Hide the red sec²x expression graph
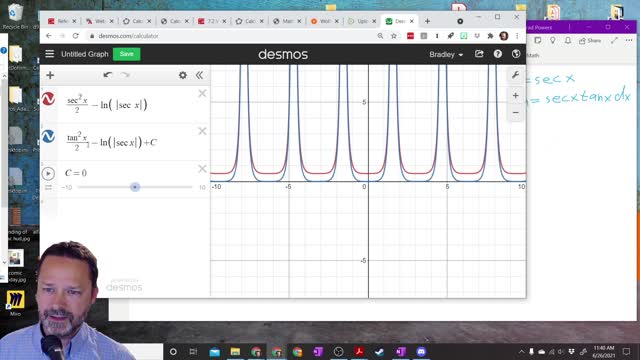 (48, 99)
